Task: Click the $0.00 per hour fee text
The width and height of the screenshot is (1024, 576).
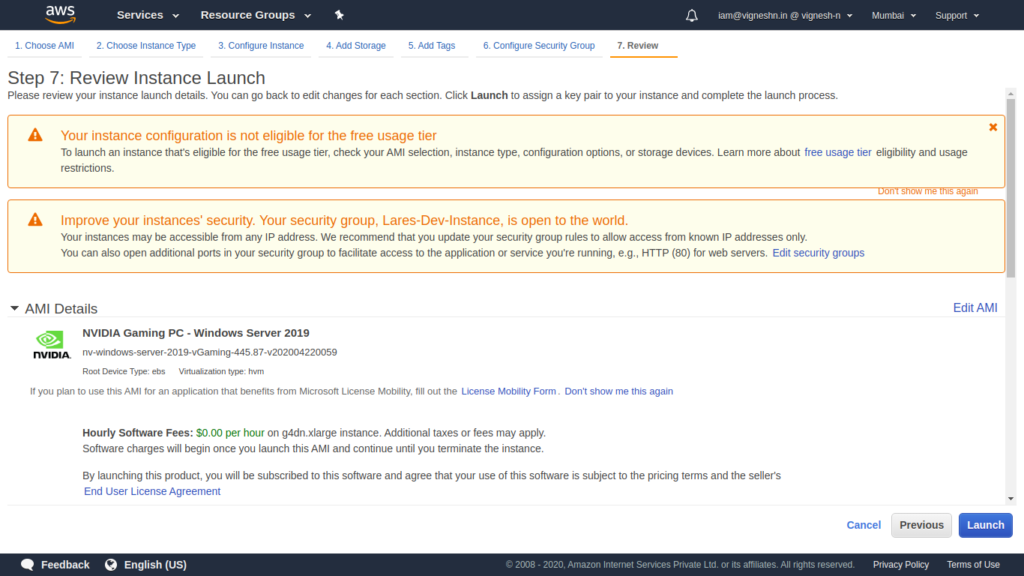Action: (x=230, y=433)
